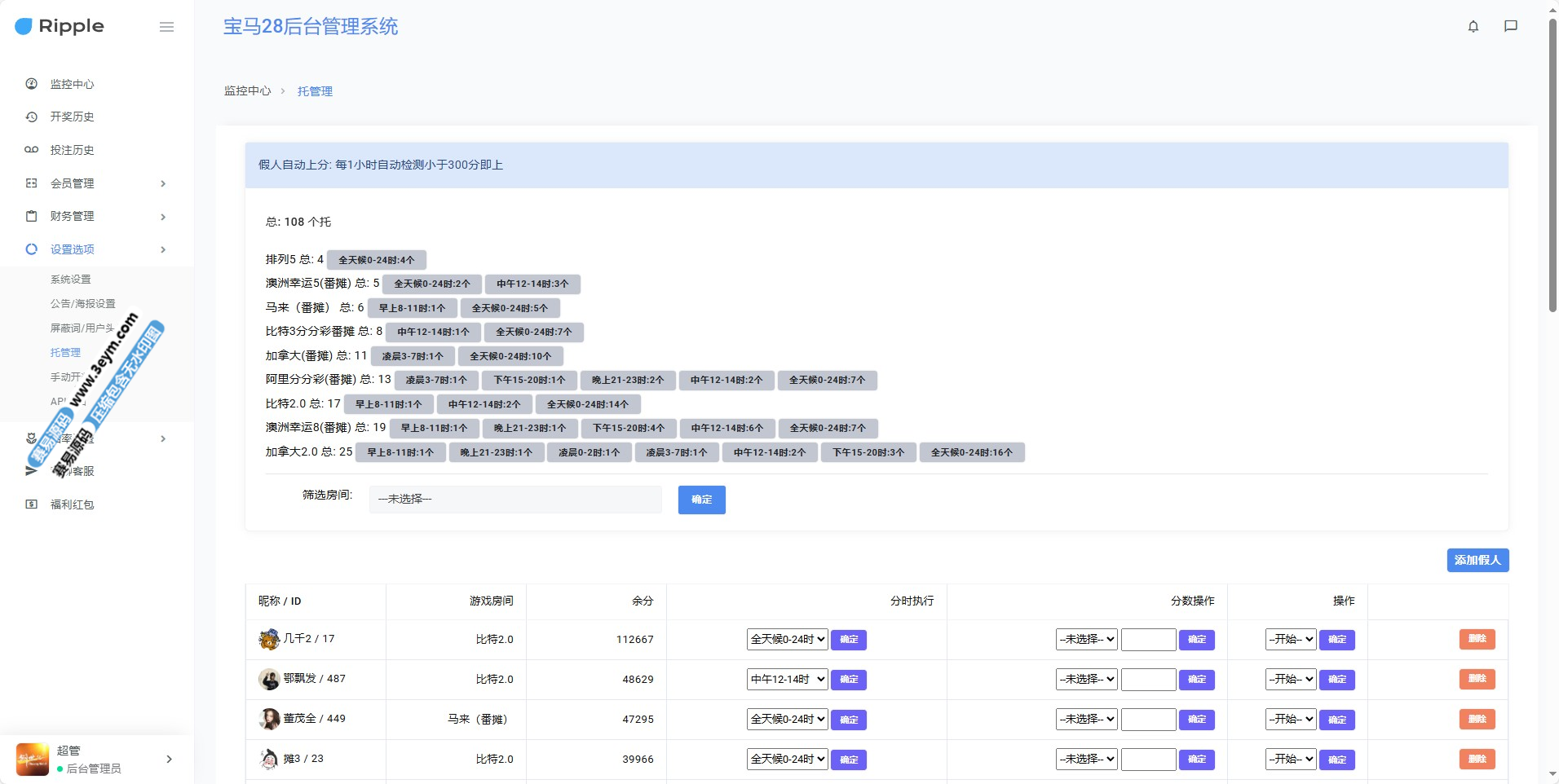Click the 福利红包 sidebar icon
The width and height of the screenshot is (1559, 784).
32,504
